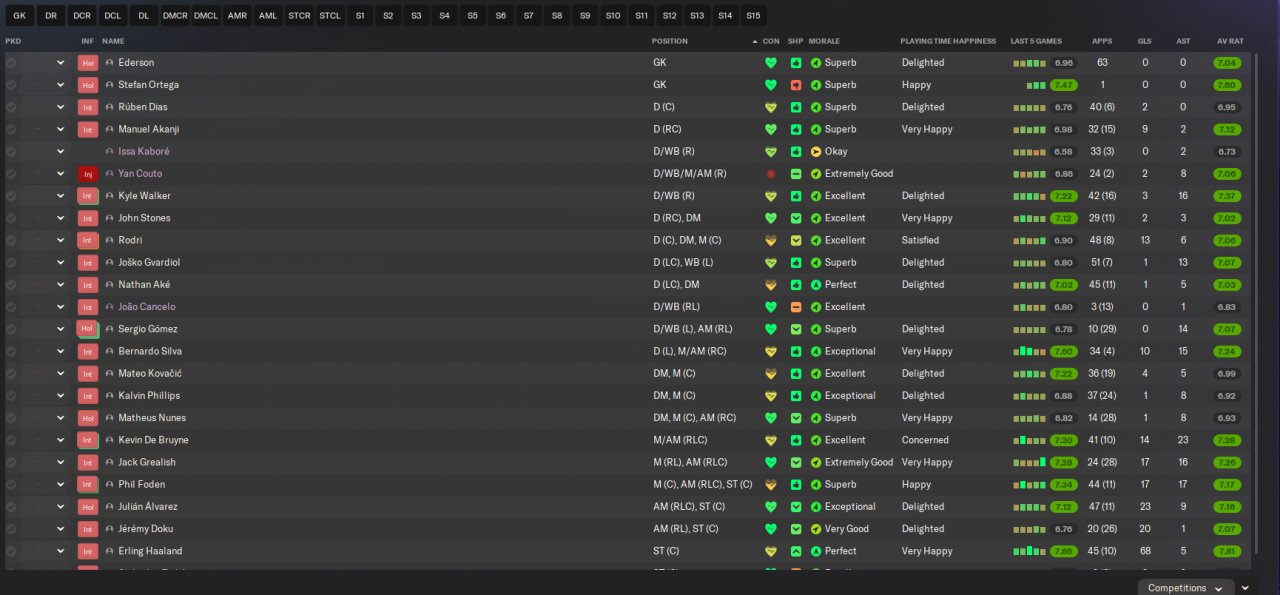1280x595 pixels.
Task: Click Rodri's orange condition heart icon
Action: click(770, 240)
